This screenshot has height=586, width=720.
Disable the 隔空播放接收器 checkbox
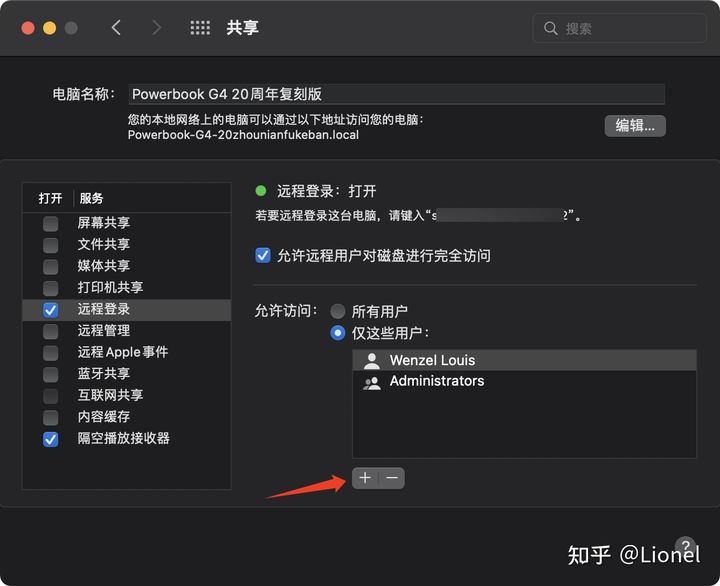click(x=50, y=438)
